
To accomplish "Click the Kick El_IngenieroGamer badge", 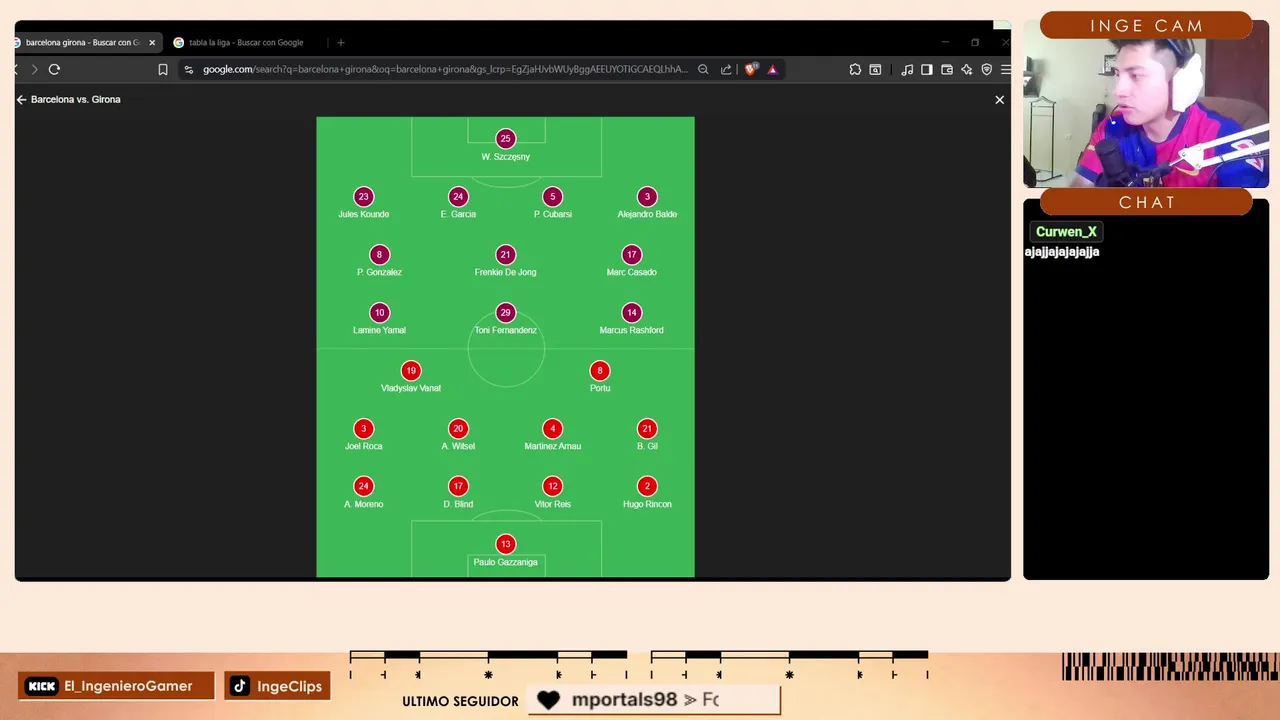I will [116, 686].
